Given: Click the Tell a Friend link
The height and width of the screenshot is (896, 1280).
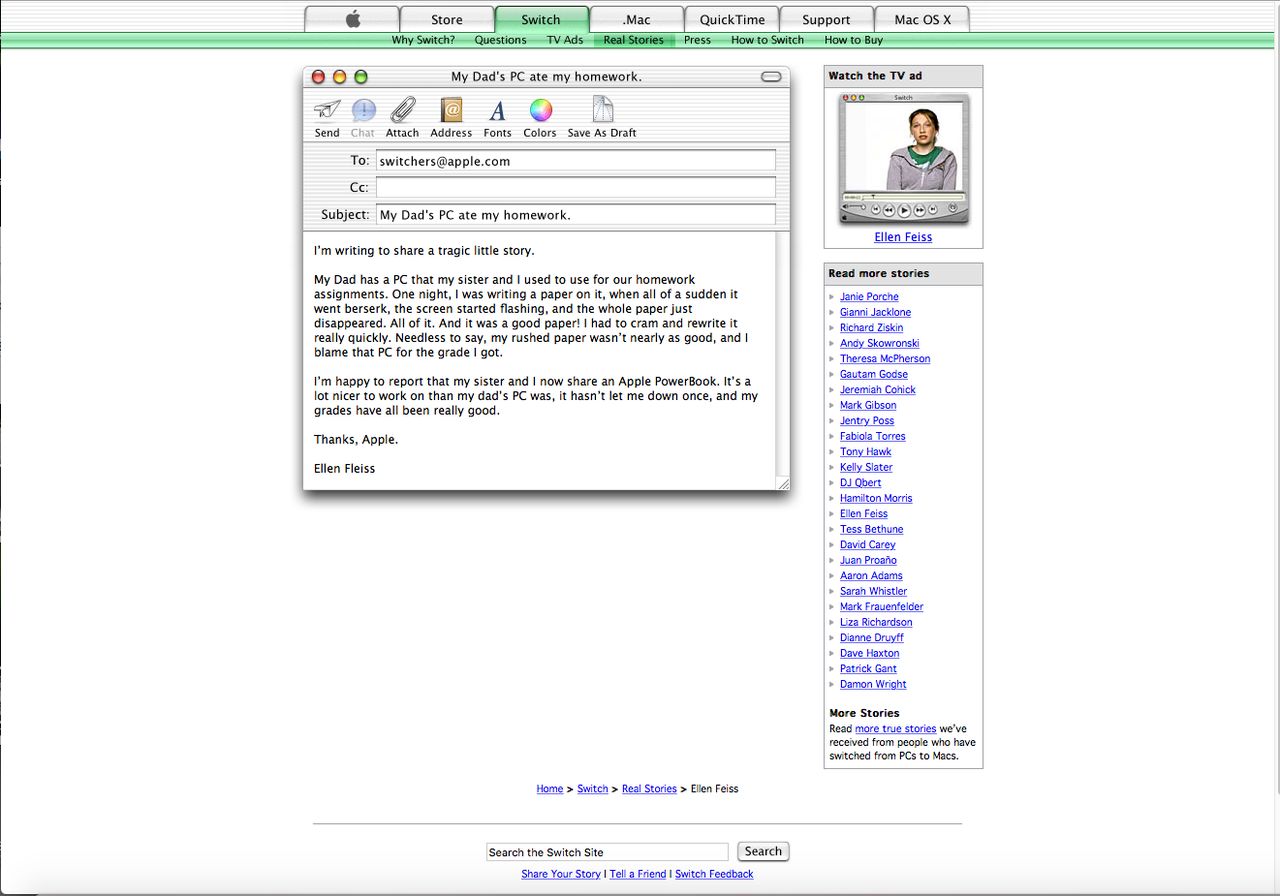Looking at the screenshot, I should click(638, 874).
